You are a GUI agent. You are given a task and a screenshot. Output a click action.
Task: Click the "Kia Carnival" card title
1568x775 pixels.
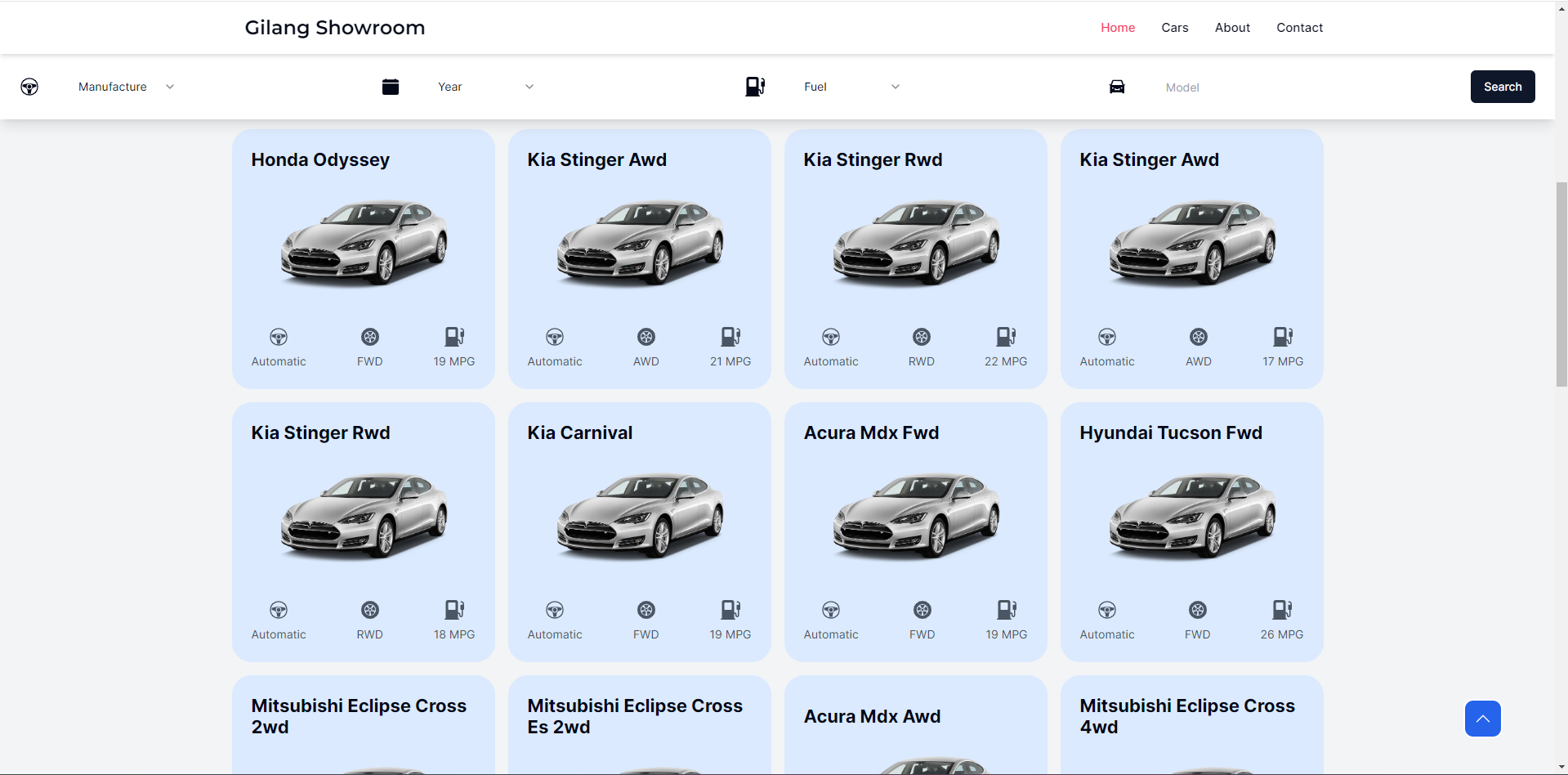tap(580, 433)
